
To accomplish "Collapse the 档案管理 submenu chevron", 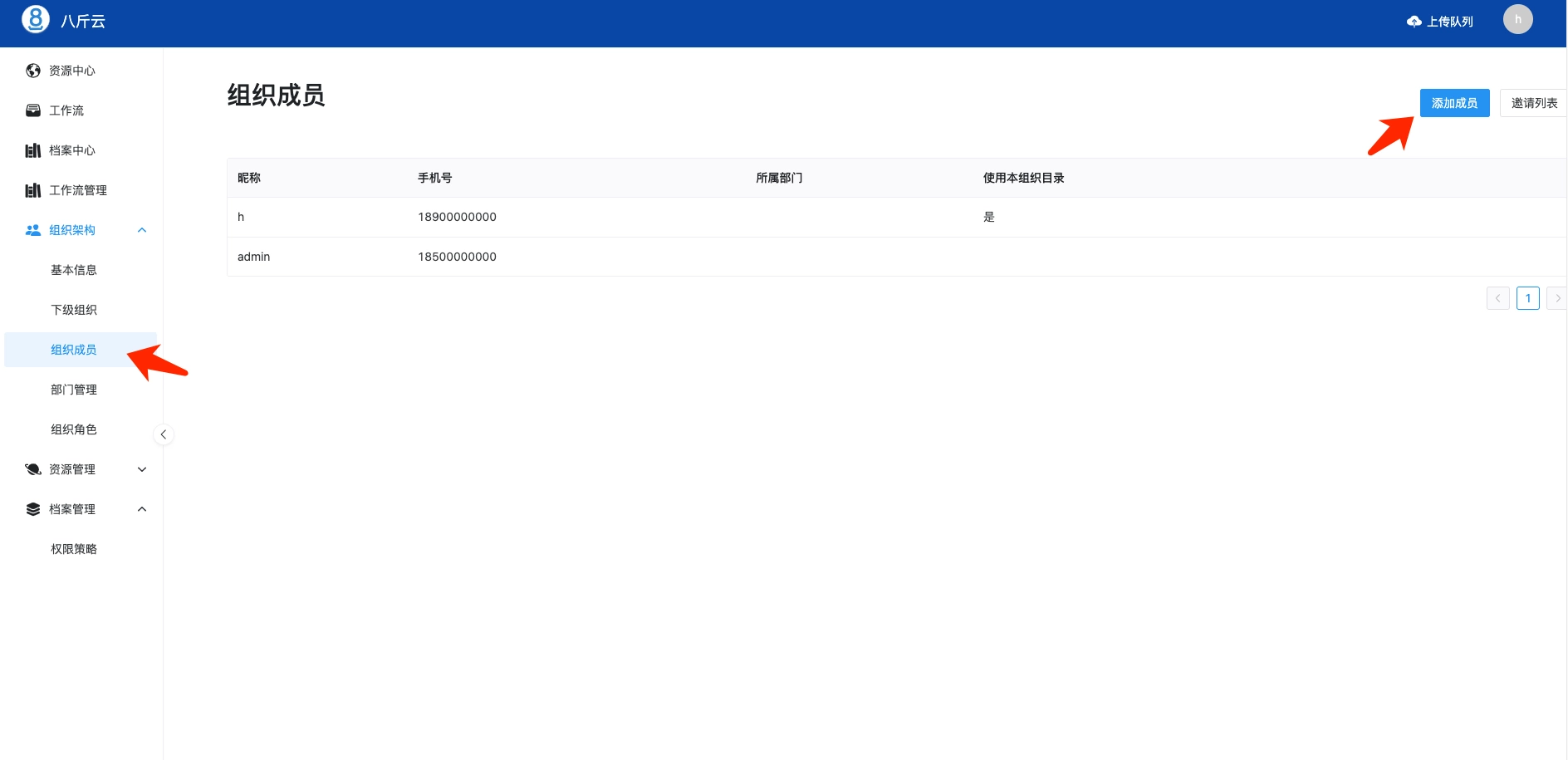I will 142,509.
